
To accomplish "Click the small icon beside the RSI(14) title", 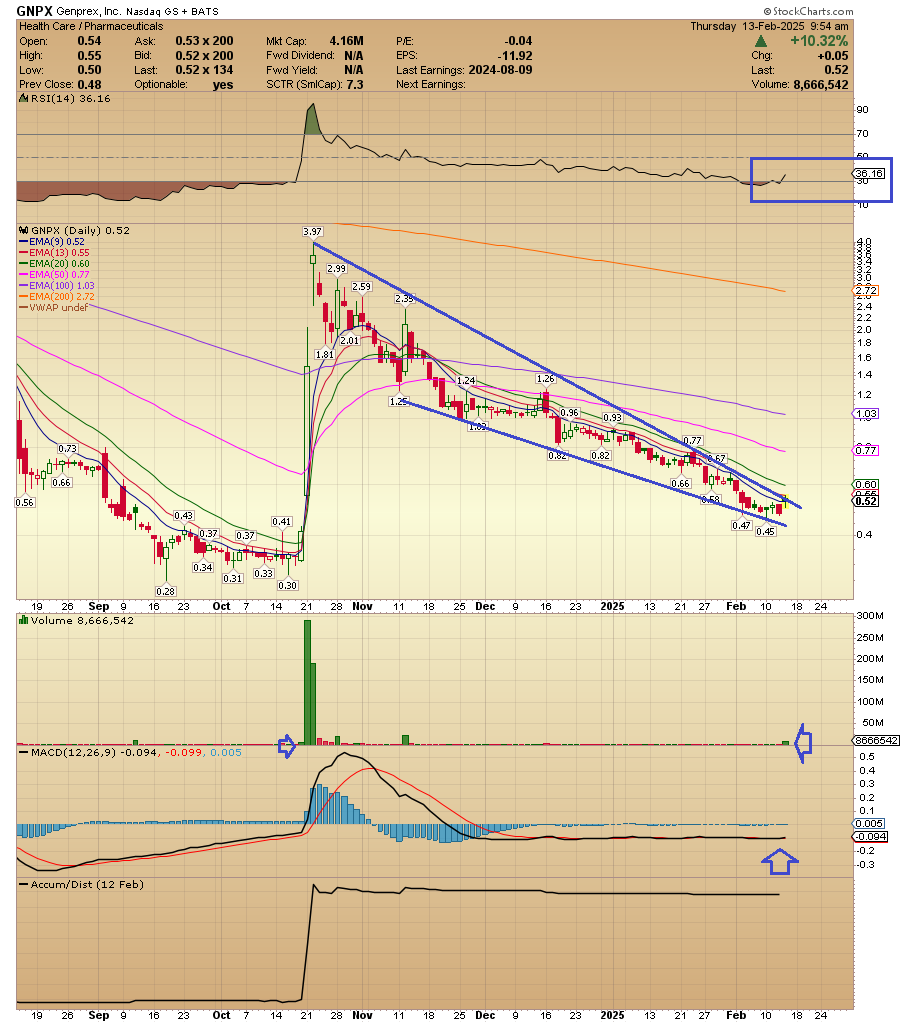I will [x=23, y=99].
